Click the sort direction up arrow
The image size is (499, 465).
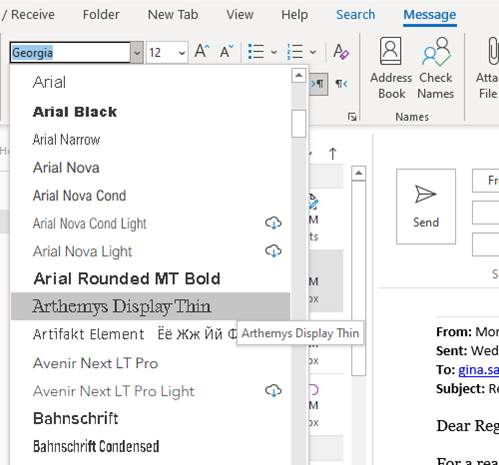pyautogui.click(x=332, y=154)
